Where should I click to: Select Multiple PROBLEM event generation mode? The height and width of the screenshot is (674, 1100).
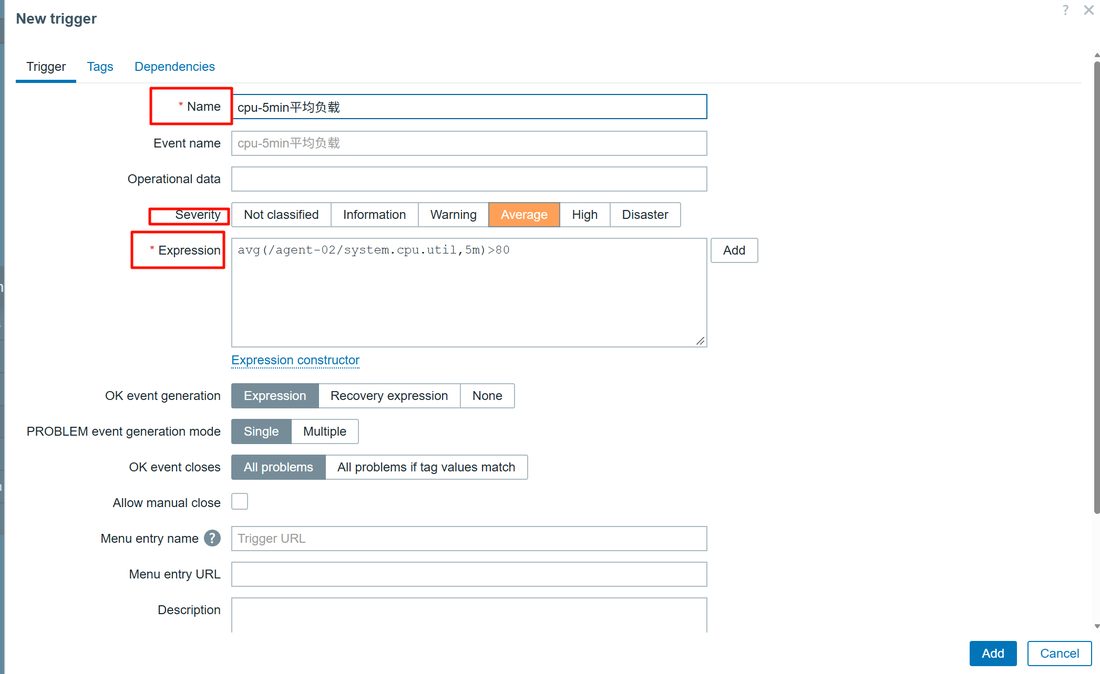pos(325,431)
